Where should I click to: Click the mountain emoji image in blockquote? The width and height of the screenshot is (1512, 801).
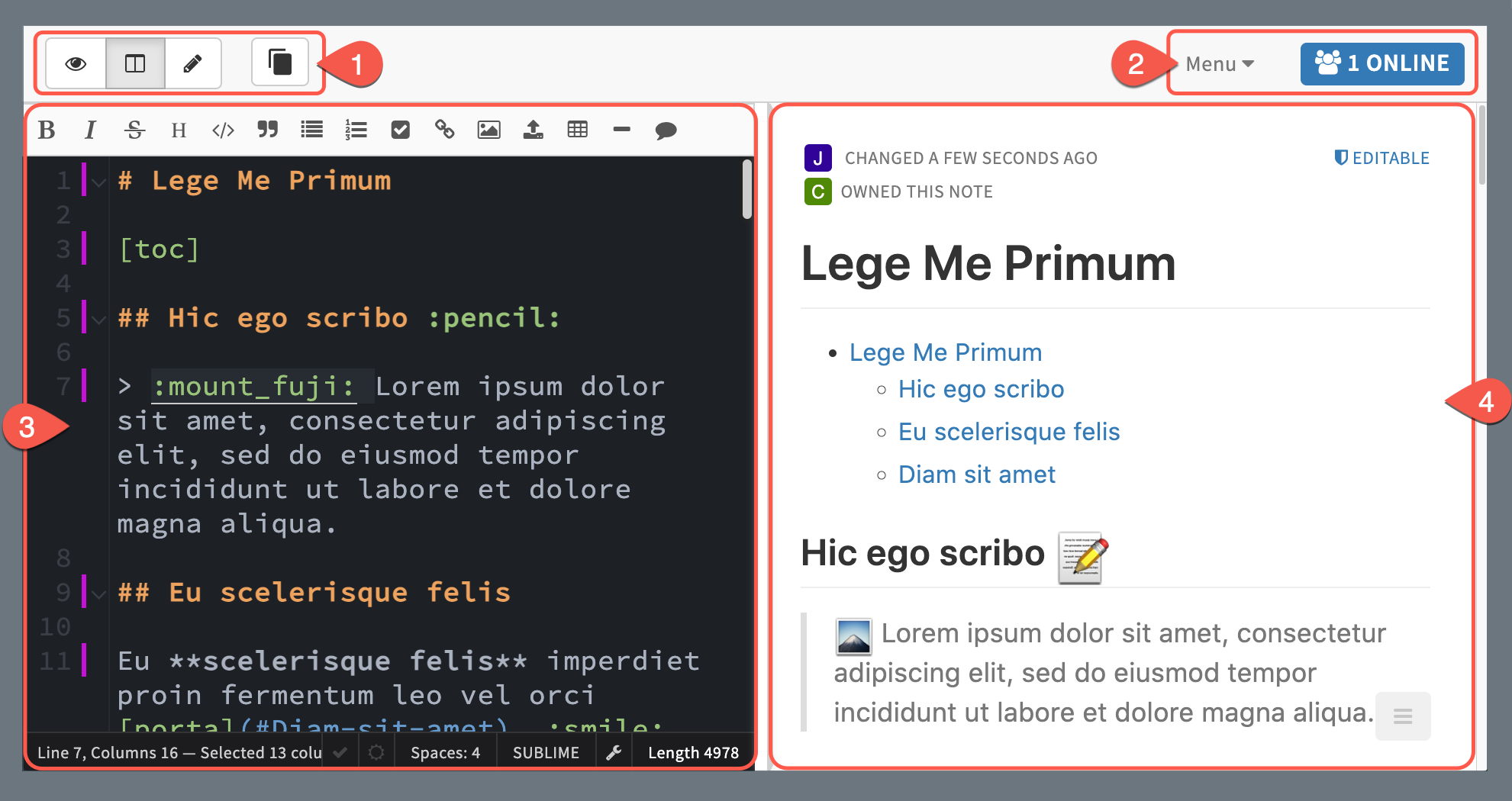click(x=853, y=636)
